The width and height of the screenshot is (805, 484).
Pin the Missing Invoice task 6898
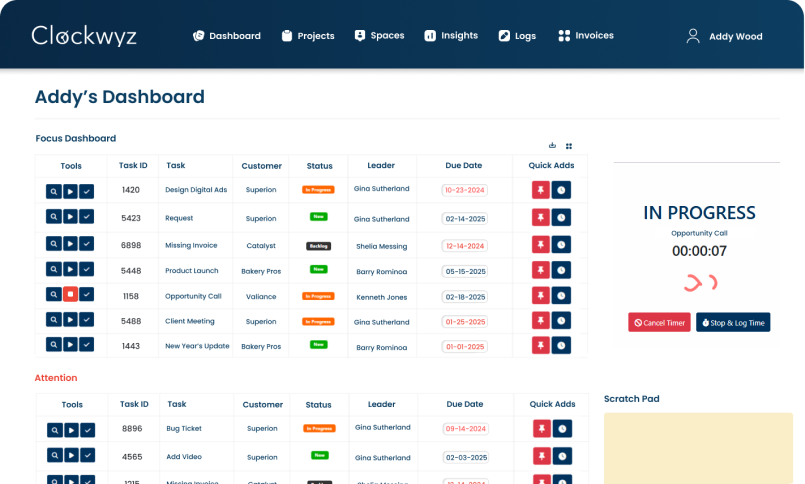[x=540, y=243]
